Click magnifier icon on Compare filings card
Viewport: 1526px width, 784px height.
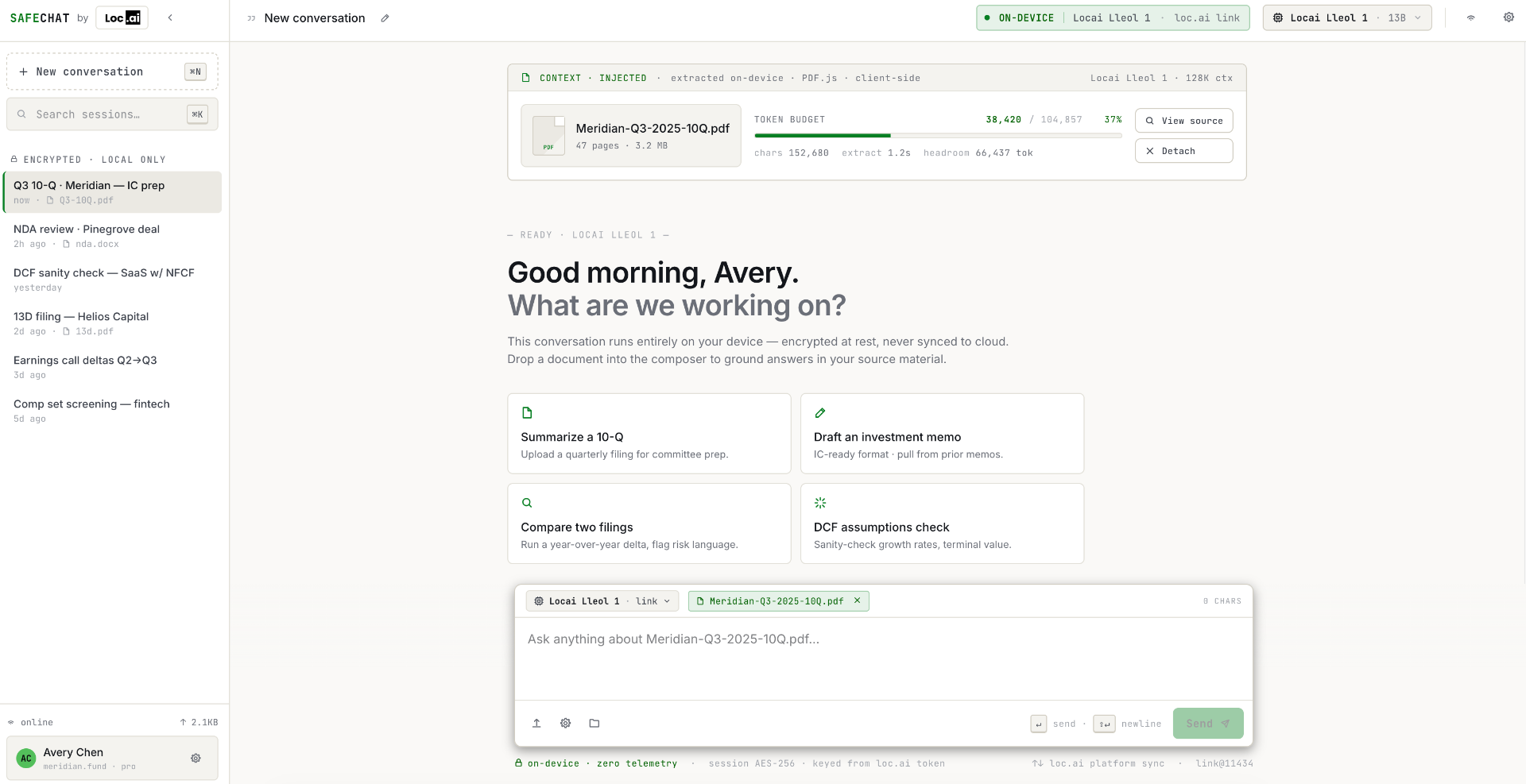click(x=527, y=503)
